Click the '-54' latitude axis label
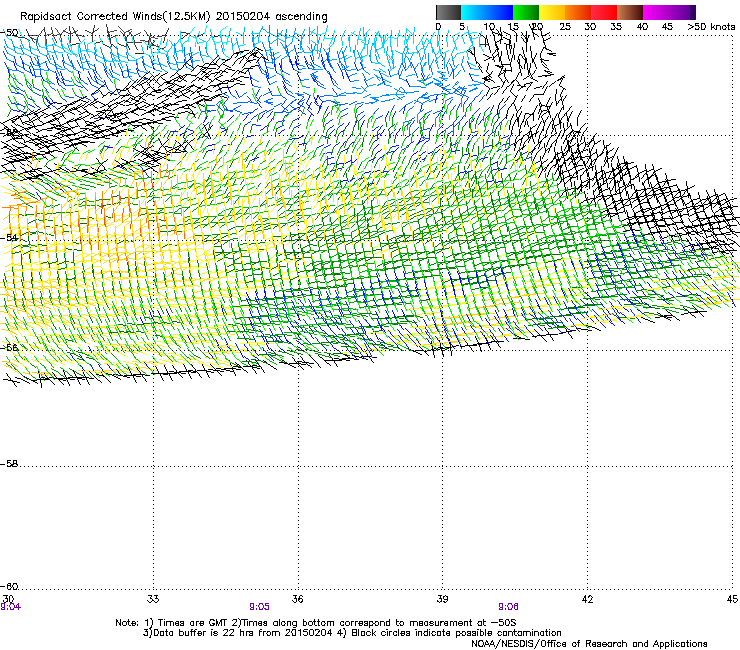Image resolution: width=740 pixels, height=650 pixels. tap(9, 237)
